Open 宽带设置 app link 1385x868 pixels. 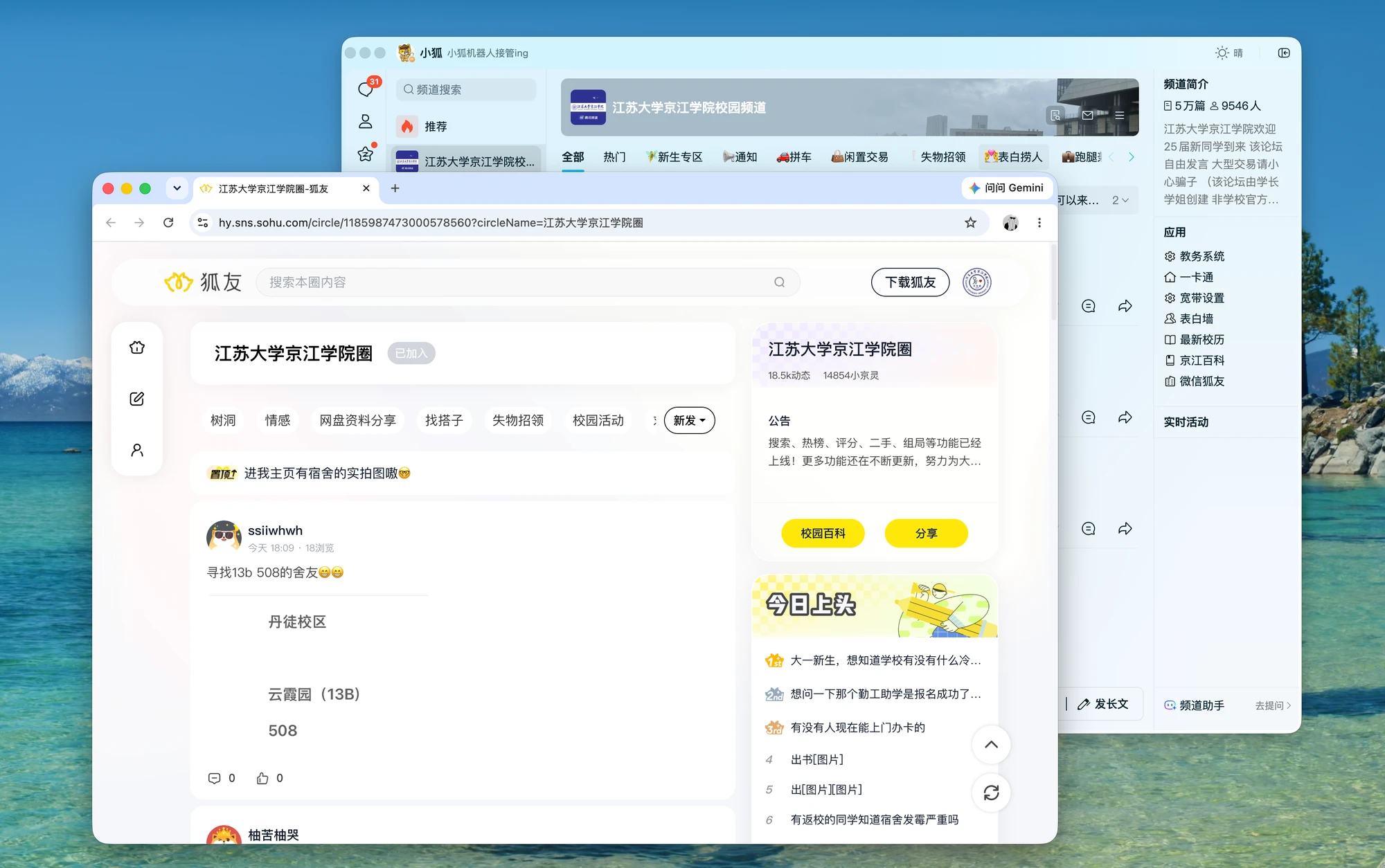click(1195, 298)
